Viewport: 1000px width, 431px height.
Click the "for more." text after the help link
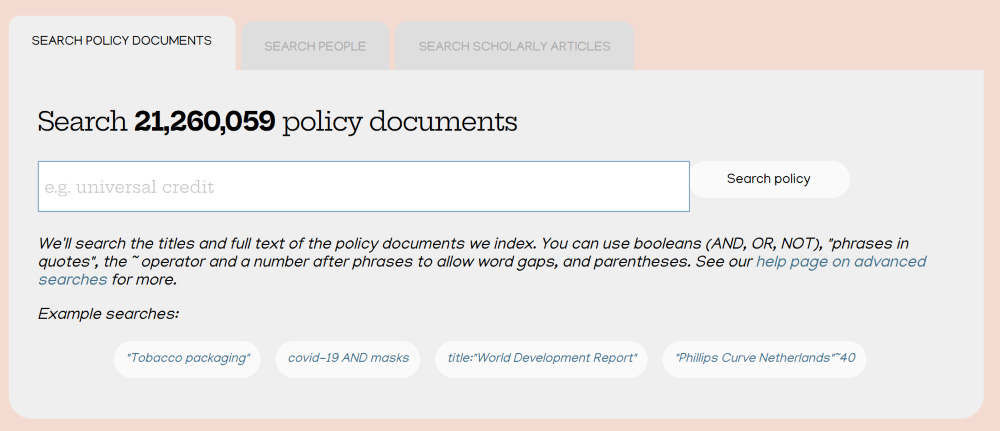coord(144,280)
